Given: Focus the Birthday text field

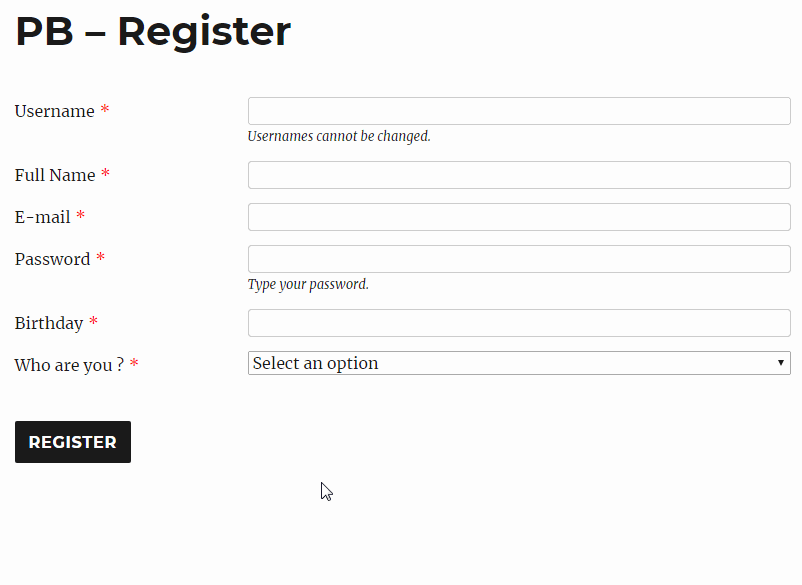Looking at the screenshot, I should [519, 323].
